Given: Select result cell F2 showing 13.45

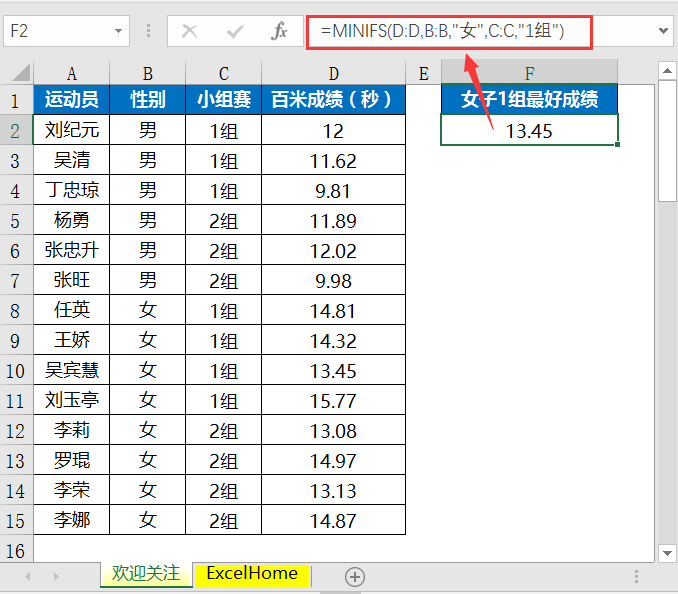Looking at the screenshot, I should [x=530, y=130].
